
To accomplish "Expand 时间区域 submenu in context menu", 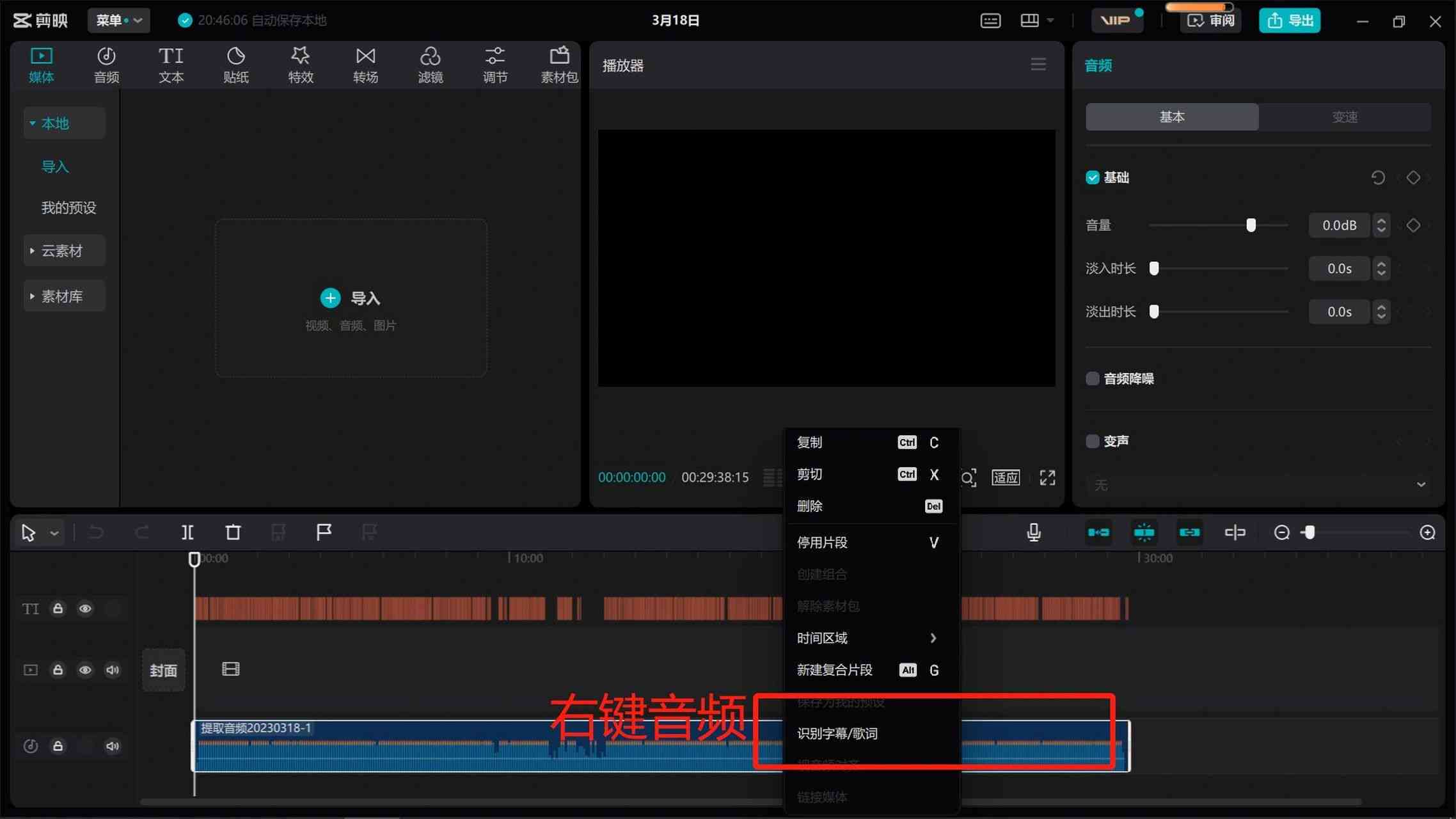I will click(867, 637).
